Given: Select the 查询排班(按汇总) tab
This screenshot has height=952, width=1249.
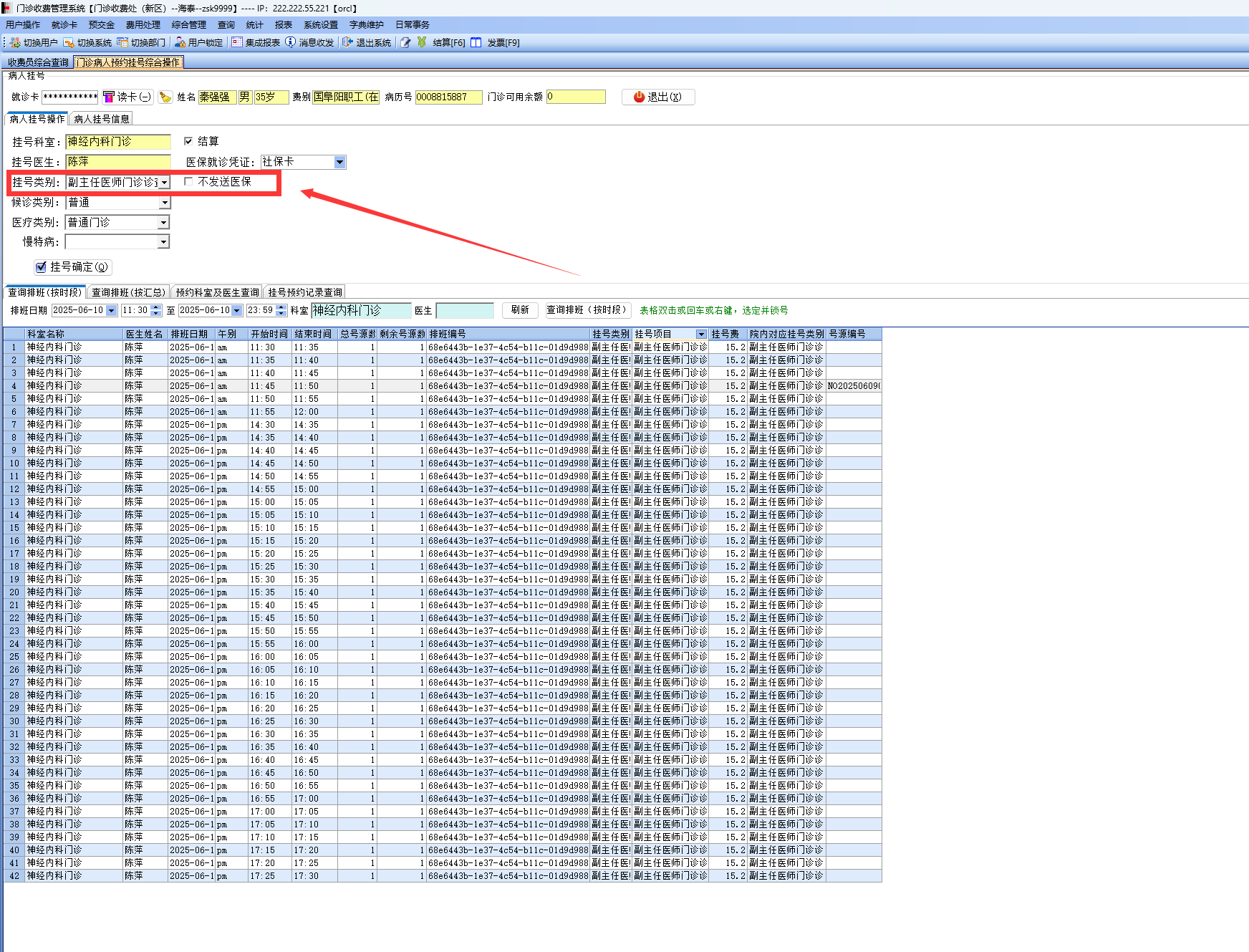Looking at the screenshot, I should 128,292.
